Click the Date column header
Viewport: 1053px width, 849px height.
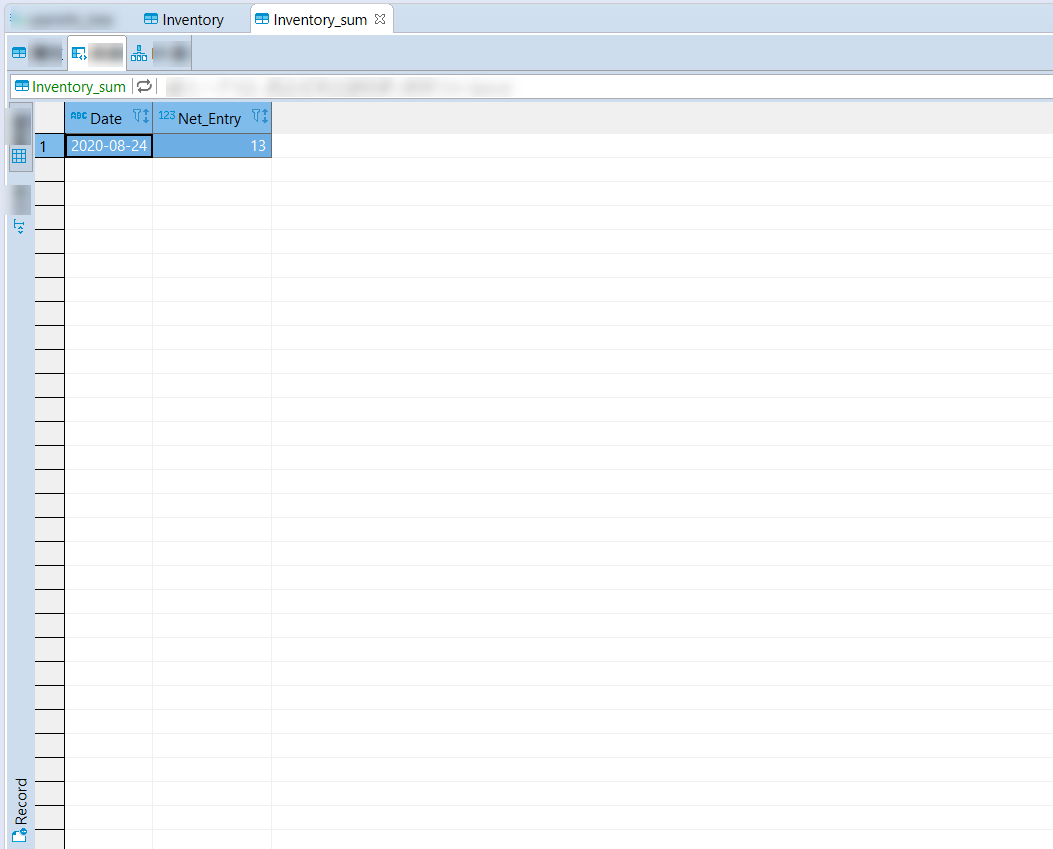pyautogui.click(x=106, y=118)
